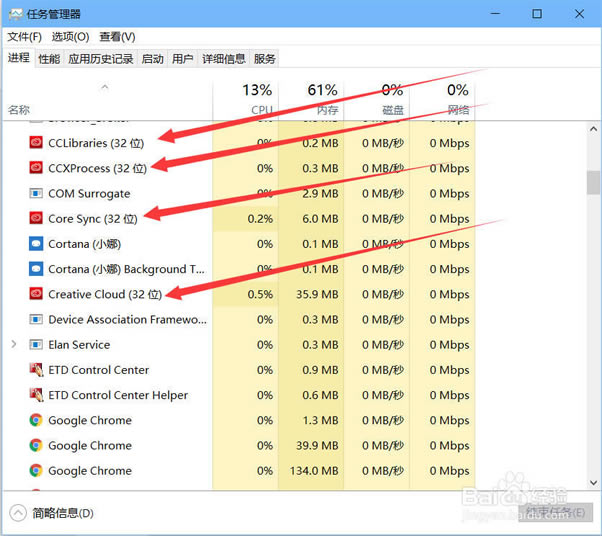Click the 134.0 MB memory value
Viewport: 602px width, 536px height.
[314, 471]
